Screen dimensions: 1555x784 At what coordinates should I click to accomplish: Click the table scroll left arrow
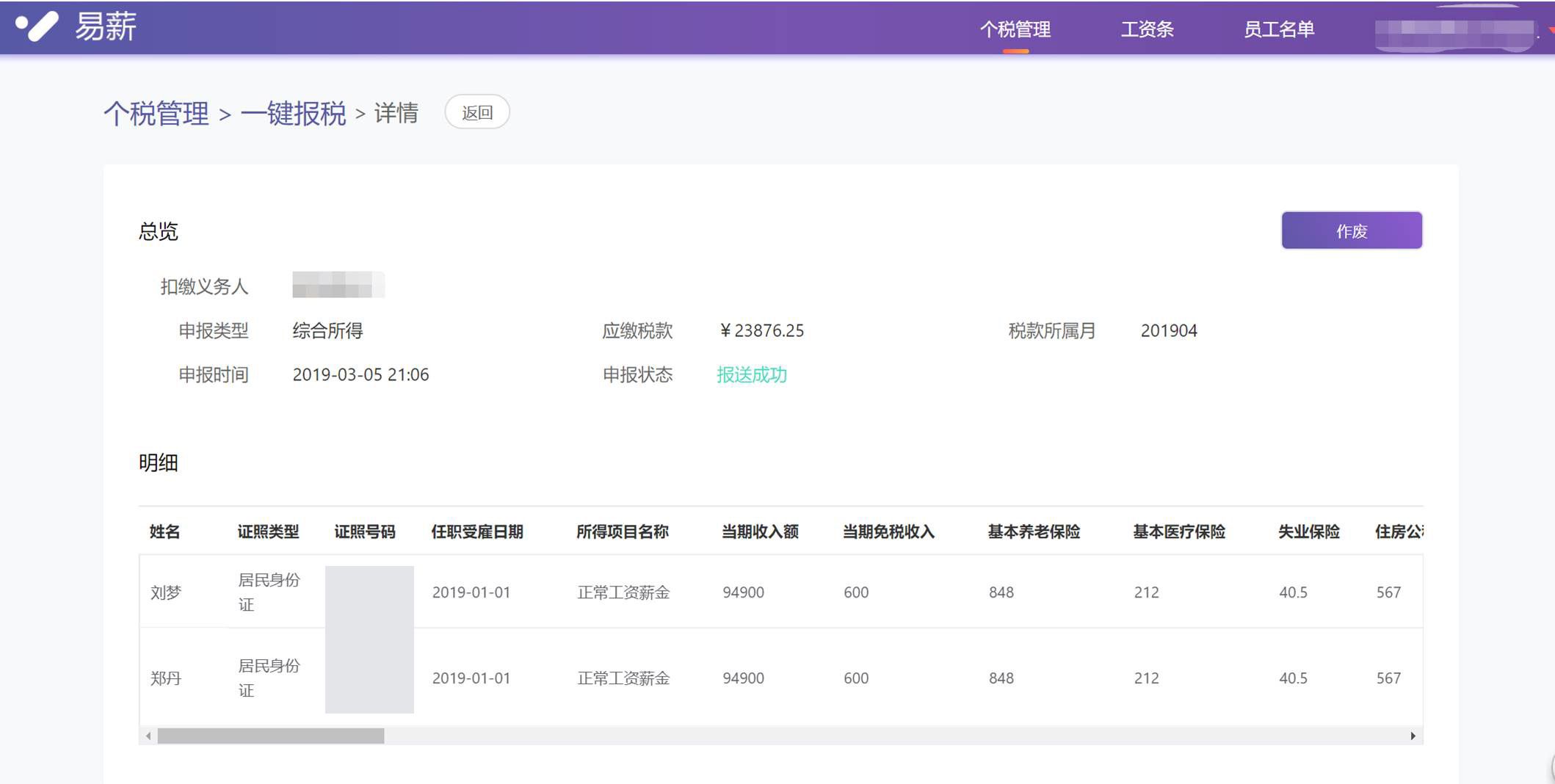[x=149, y=736]
